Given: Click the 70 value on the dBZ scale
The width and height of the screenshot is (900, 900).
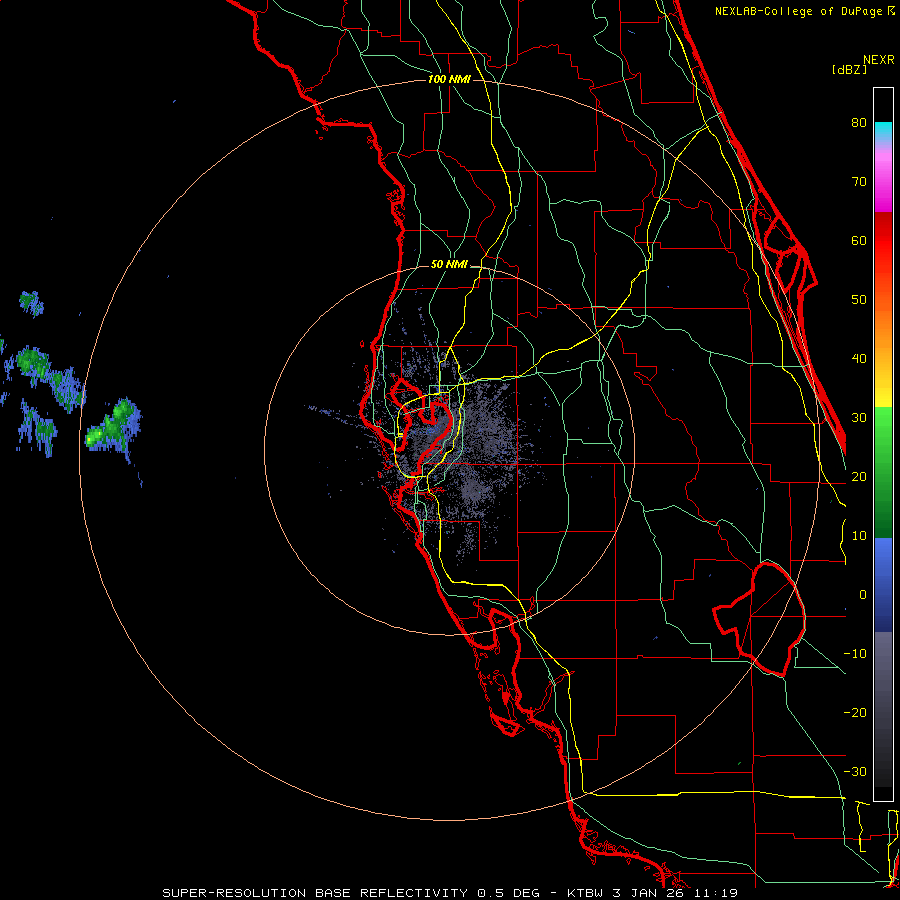Looking at the screenshot, I should 859,181.
